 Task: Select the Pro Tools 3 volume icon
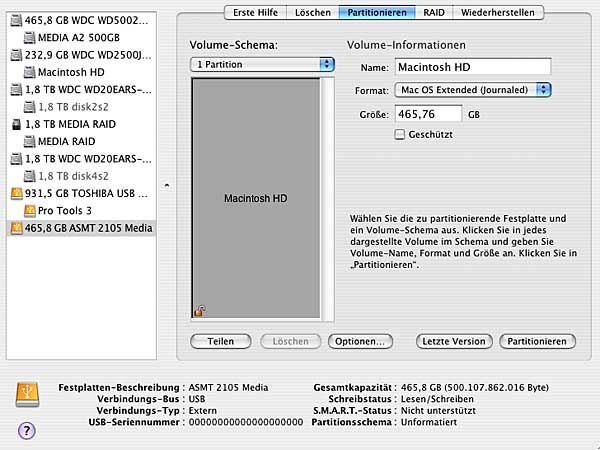(x=28, y=211)
